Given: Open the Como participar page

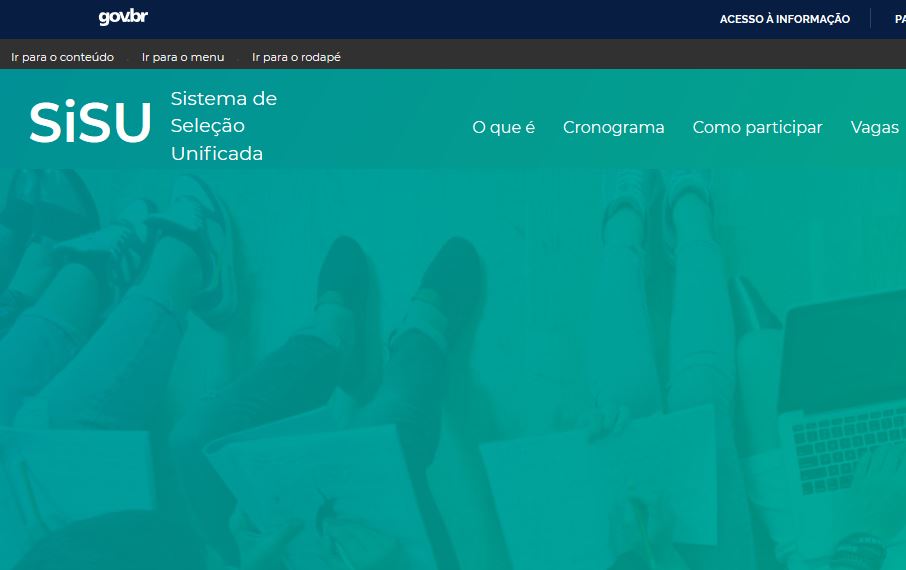Looking at the screenshot, I should tap(757, 127).
